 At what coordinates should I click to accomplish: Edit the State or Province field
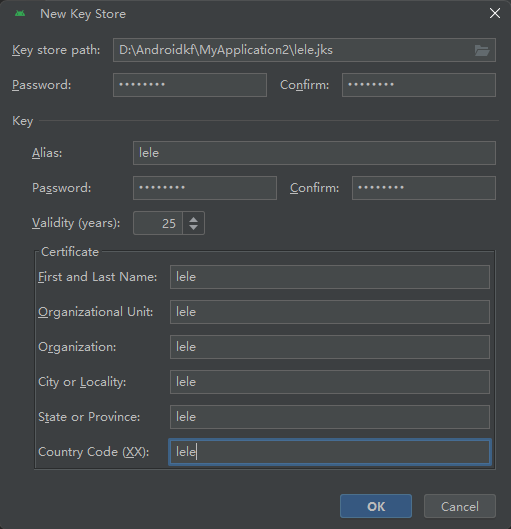(330, 417)
